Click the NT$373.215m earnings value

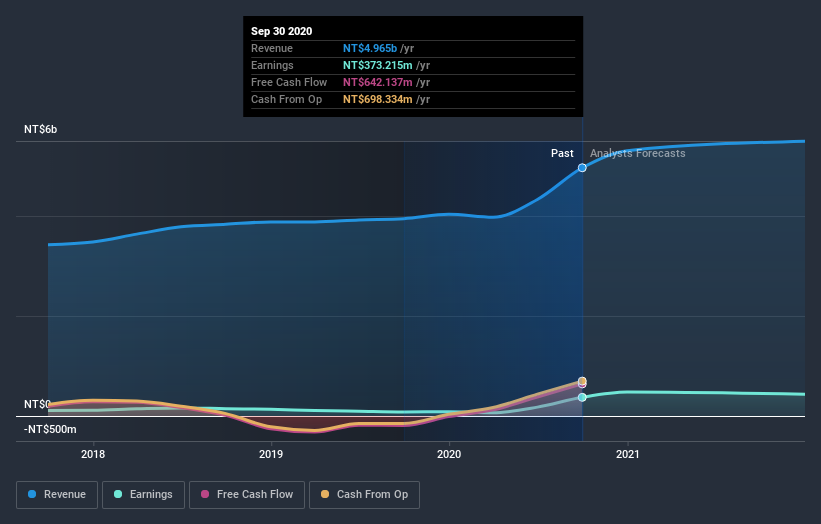click(x=378, y=65)
